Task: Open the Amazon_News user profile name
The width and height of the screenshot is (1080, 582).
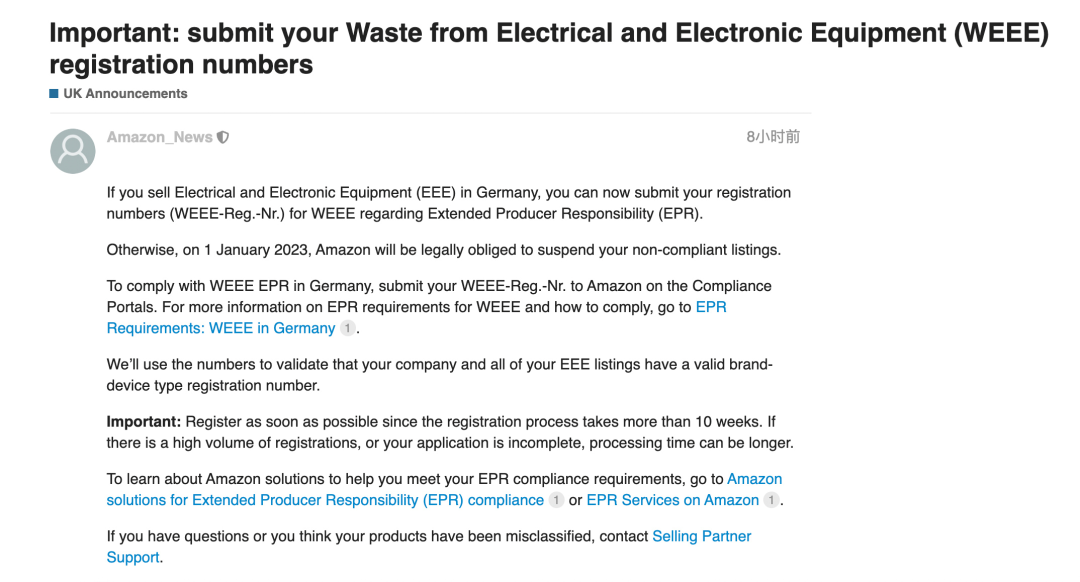Action: click(x=160, y=137)
